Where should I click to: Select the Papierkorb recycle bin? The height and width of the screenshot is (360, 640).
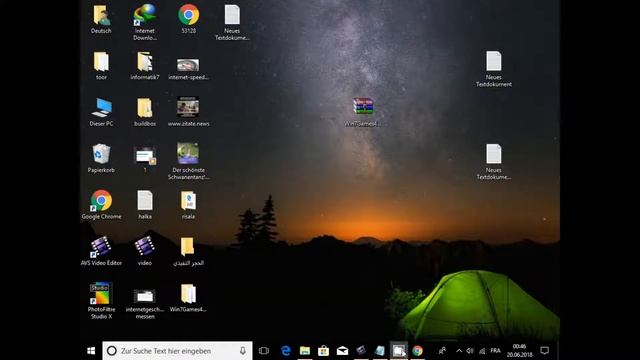tap(101, 154)
